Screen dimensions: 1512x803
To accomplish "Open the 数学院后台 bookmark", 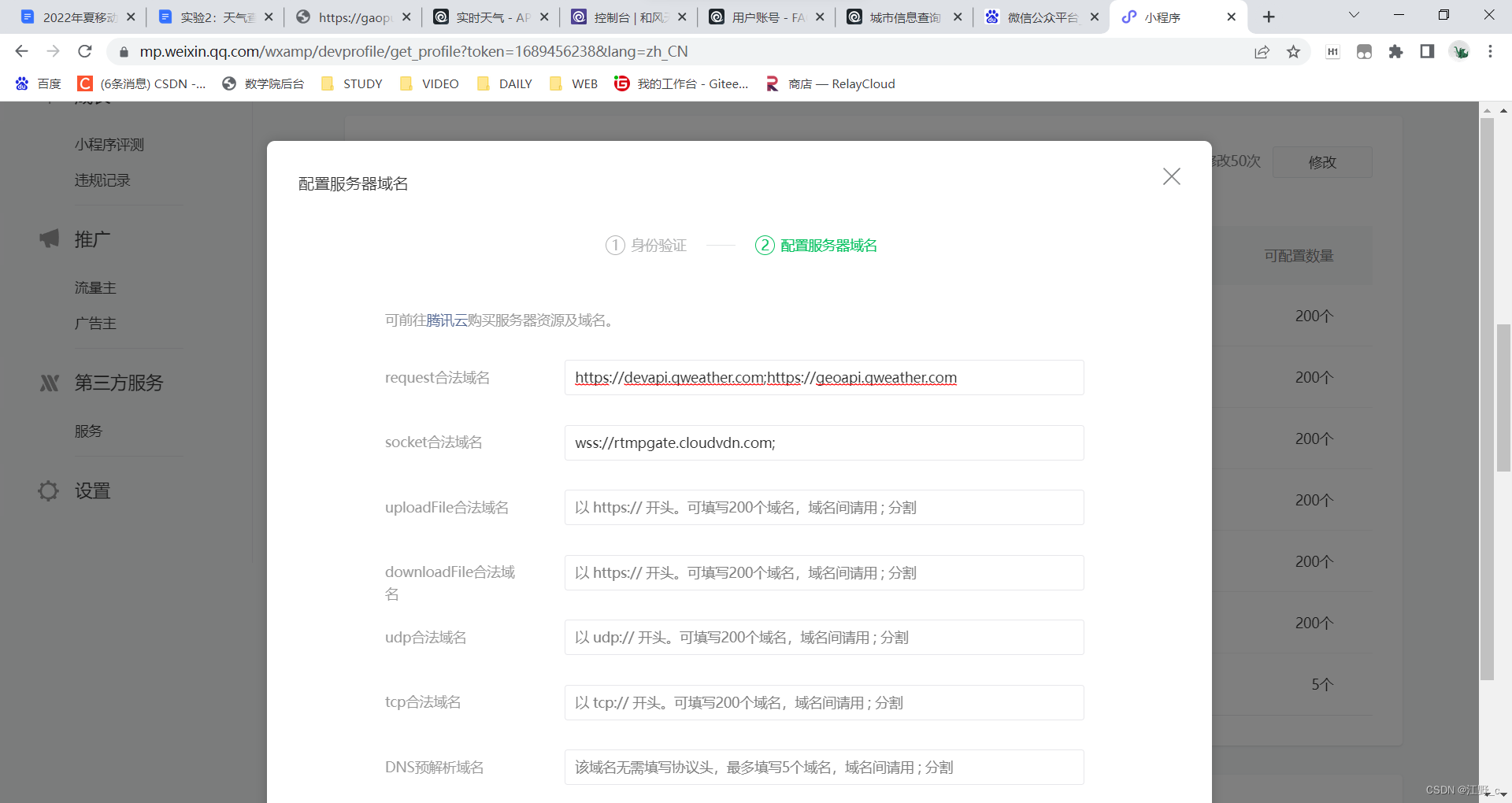I will 263,83.
